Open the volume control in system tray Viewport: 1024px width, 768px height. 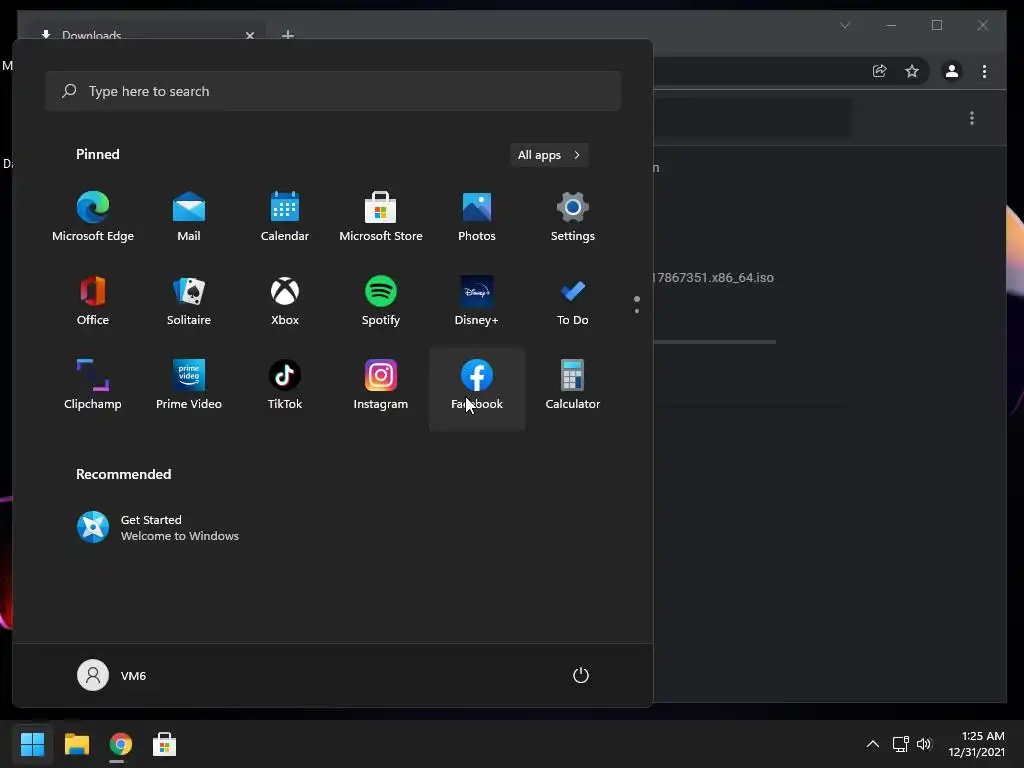(924, 744)
